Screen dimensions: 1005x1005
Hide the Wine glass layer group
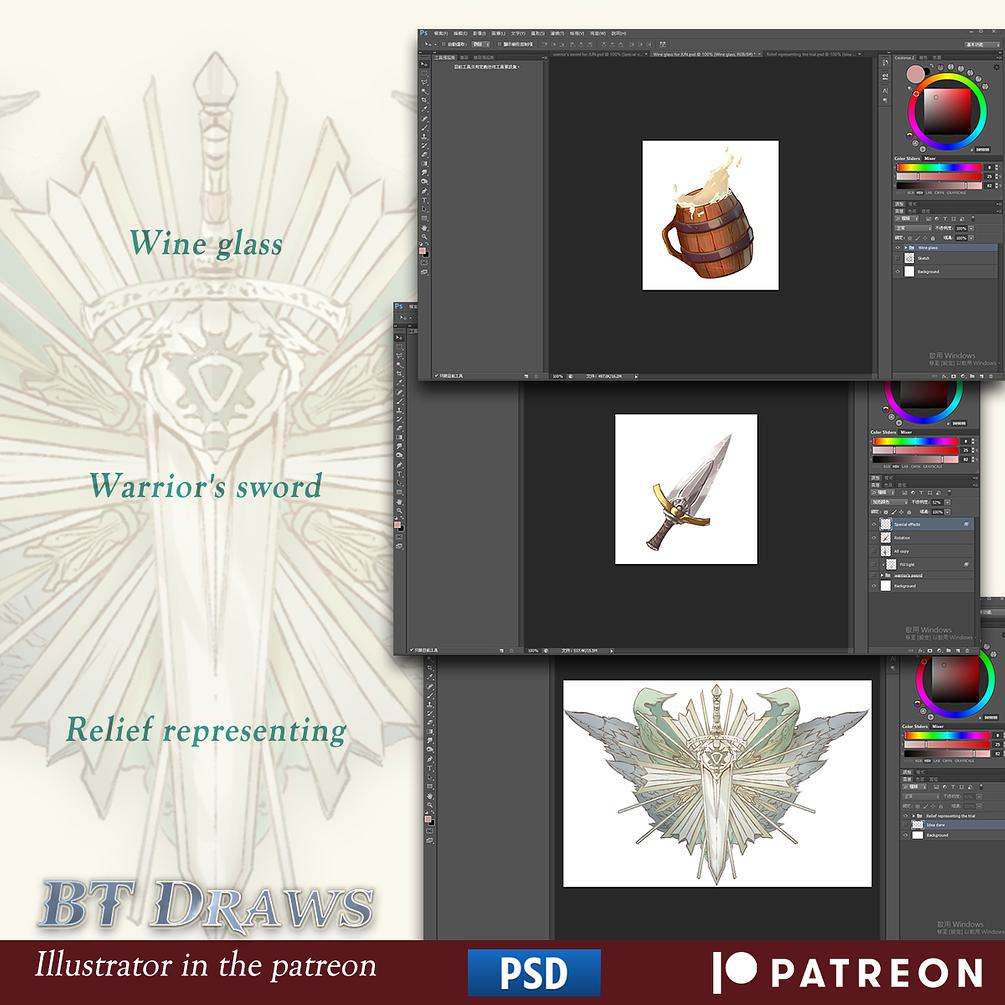pos(897,247)
